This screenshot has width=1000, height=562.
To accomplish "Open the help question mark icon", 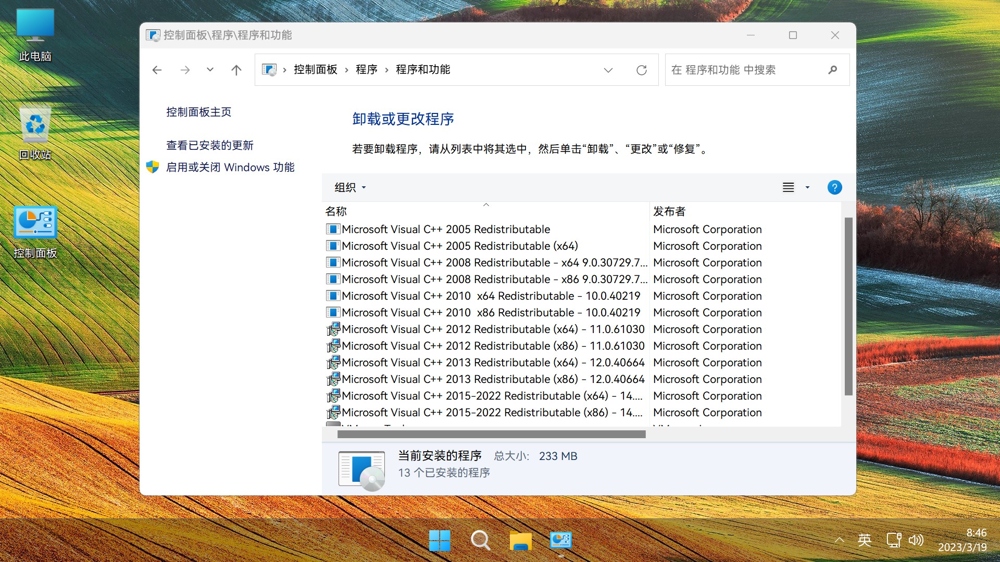I will (x=834, y=187).
